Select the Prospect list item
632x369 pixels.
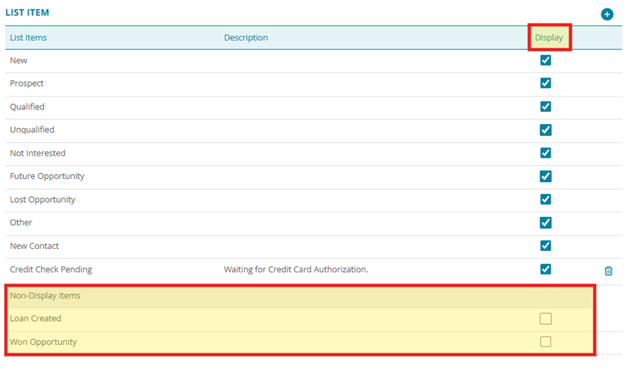pos(27,83)
